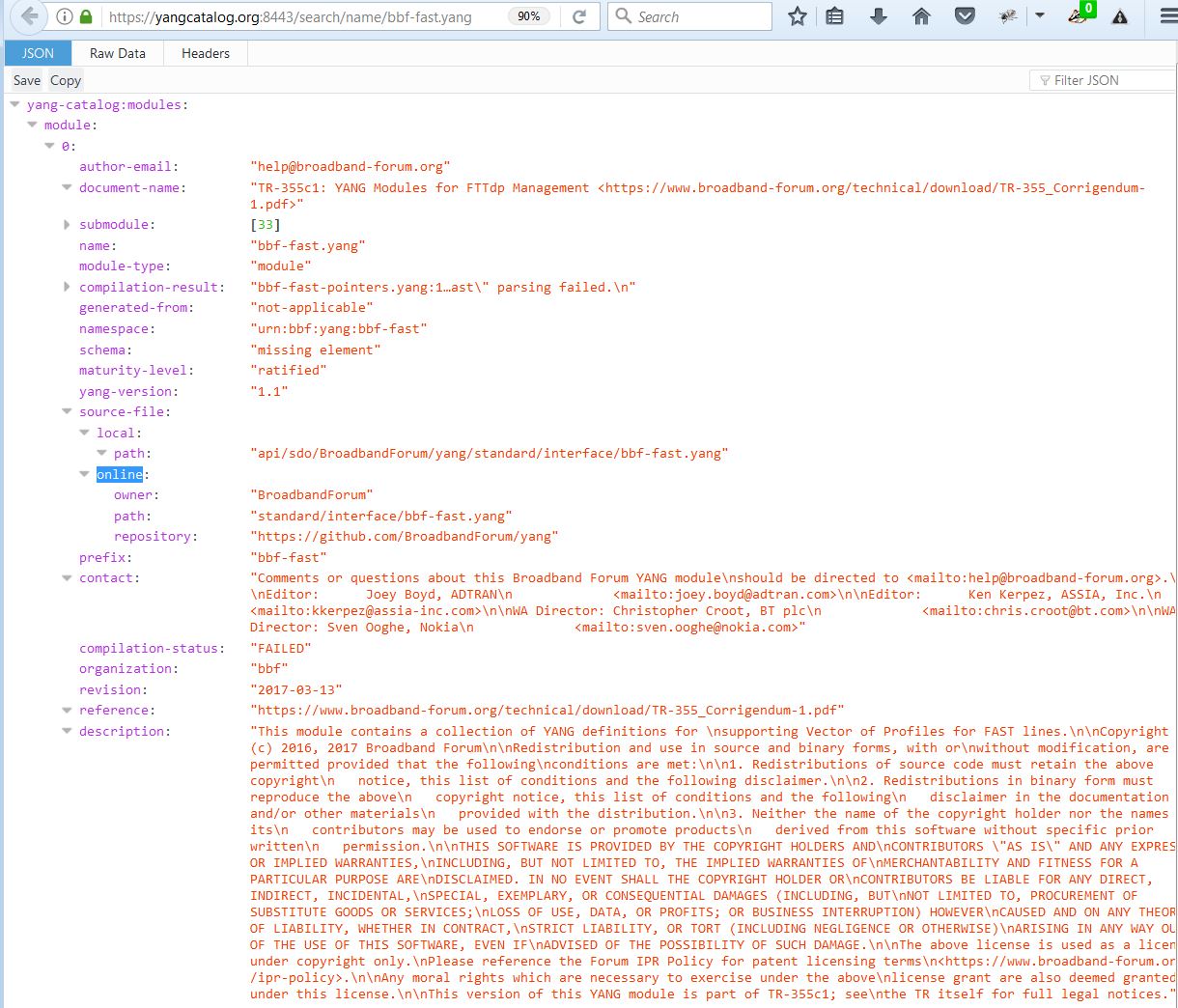Select the "bbf" organization value

pyautogui.click(x=269, y=669)
